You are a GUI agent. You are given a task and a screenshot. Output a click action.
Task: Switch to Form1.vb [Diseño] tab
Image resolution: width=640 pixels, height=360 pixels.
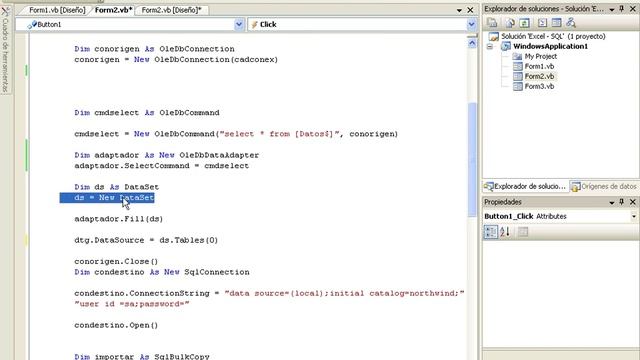click(x=57, y=10)
